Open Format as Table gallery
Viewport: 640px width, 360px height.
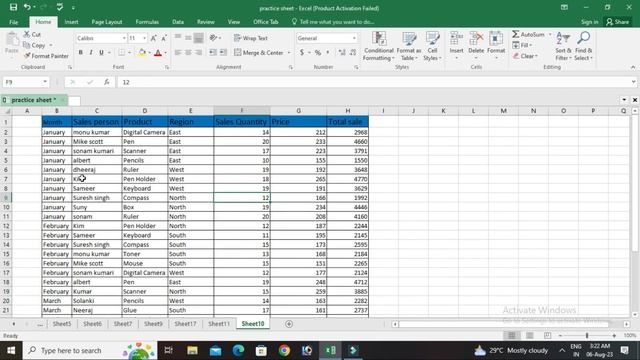coord(409,46)
